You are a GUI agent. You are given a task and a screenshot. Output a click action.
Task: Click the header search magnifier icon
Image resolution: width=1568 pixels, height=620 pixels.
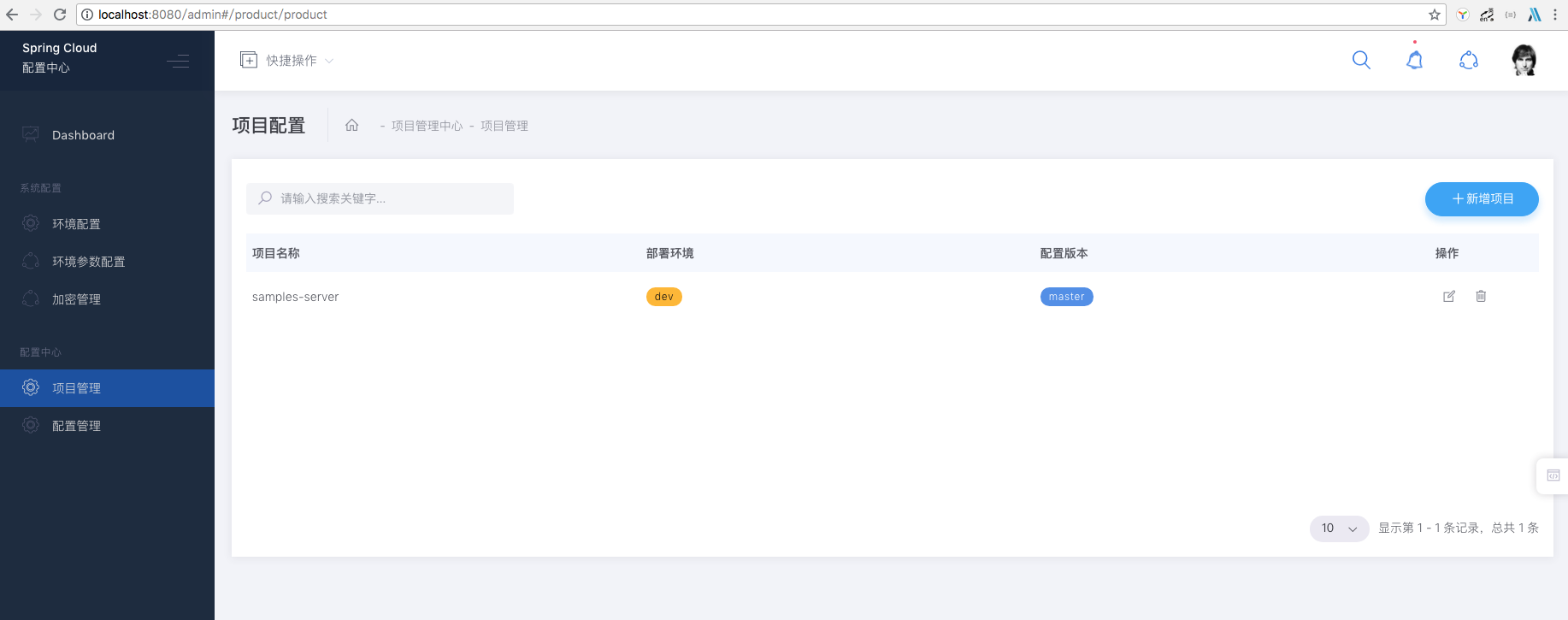[x=1361, y=60]
